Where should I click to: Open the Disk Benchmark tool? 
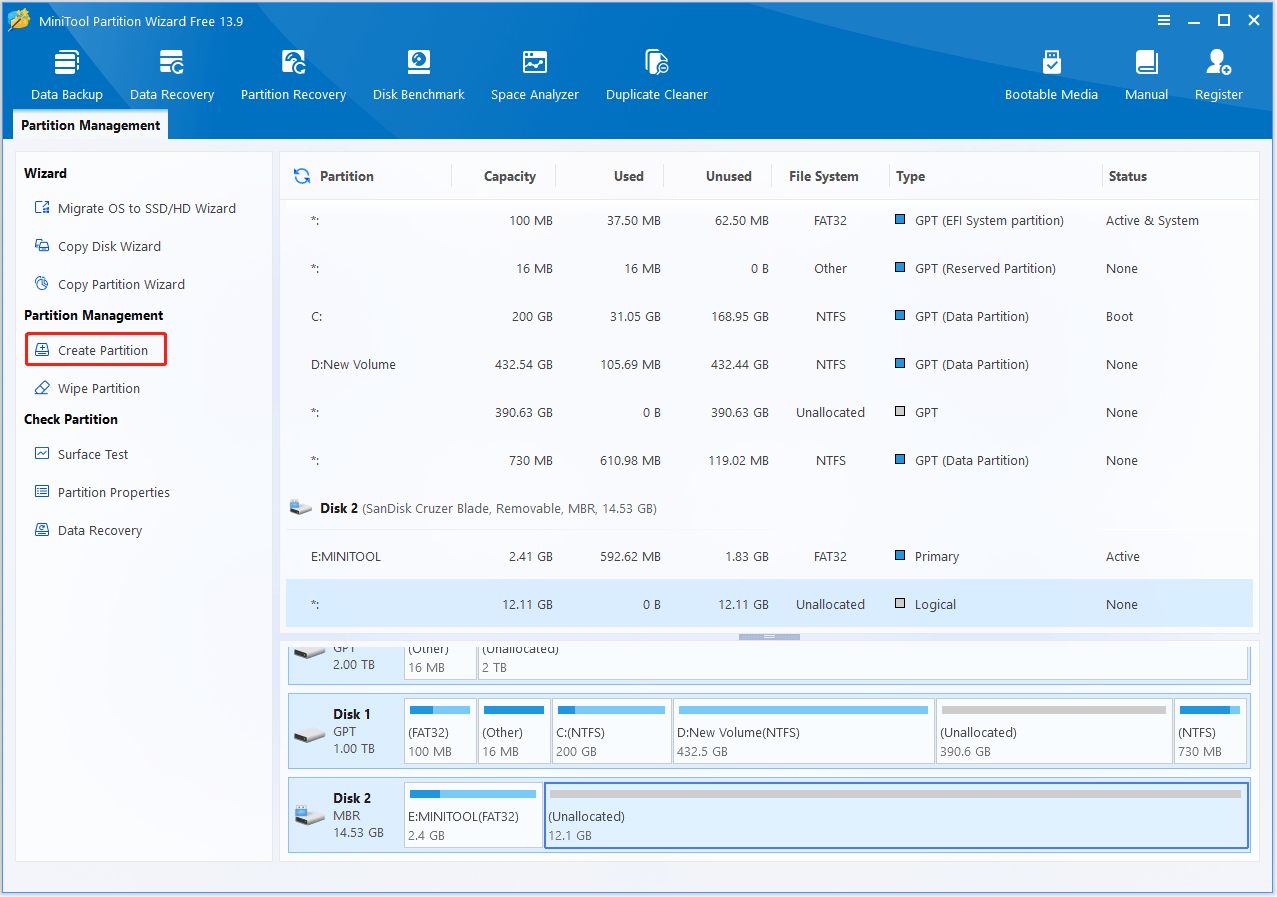click(x=419, y=76)
